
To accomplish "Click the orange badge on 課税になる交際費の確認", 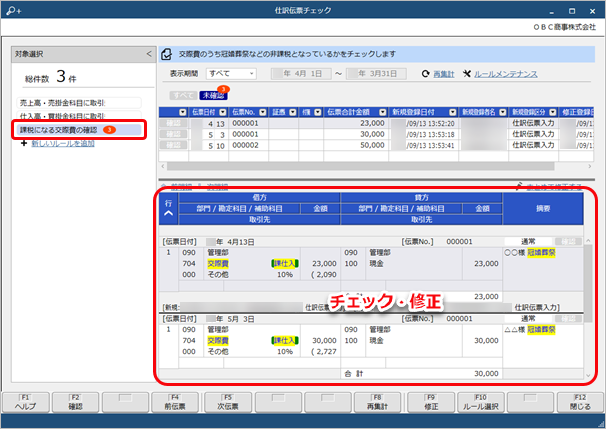I will (x=109, y=130).
